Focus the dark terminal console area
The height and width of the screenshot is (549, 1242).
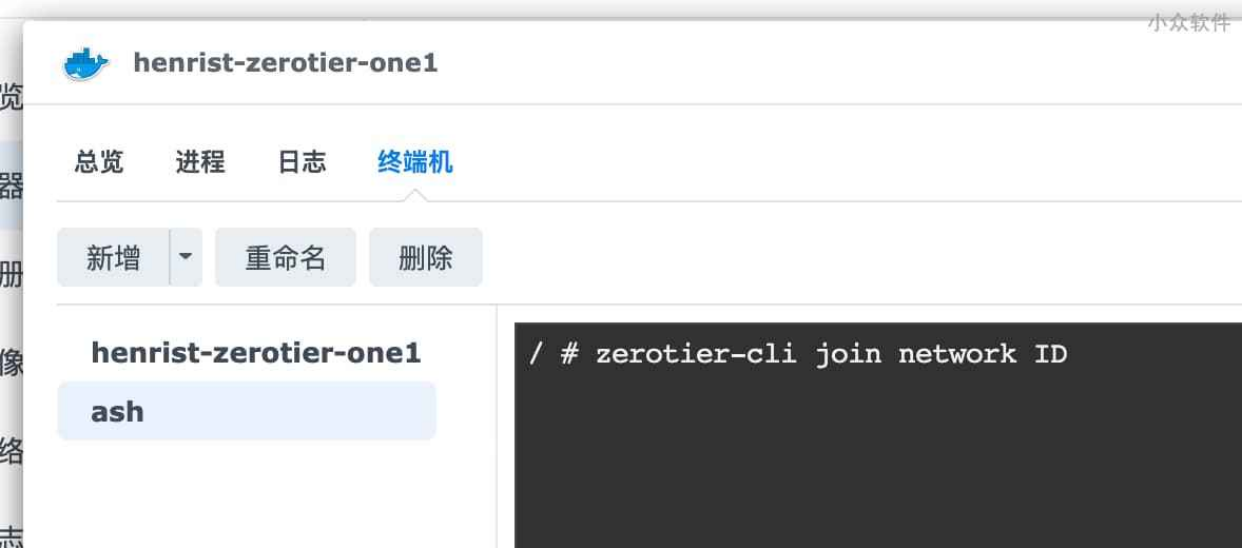[878, 435]
